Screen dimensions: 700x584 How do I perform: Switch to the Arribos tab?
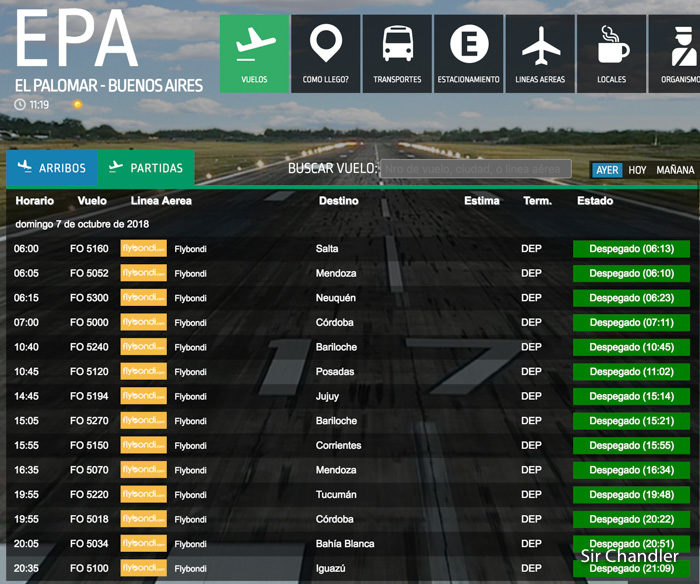point(52,168)
